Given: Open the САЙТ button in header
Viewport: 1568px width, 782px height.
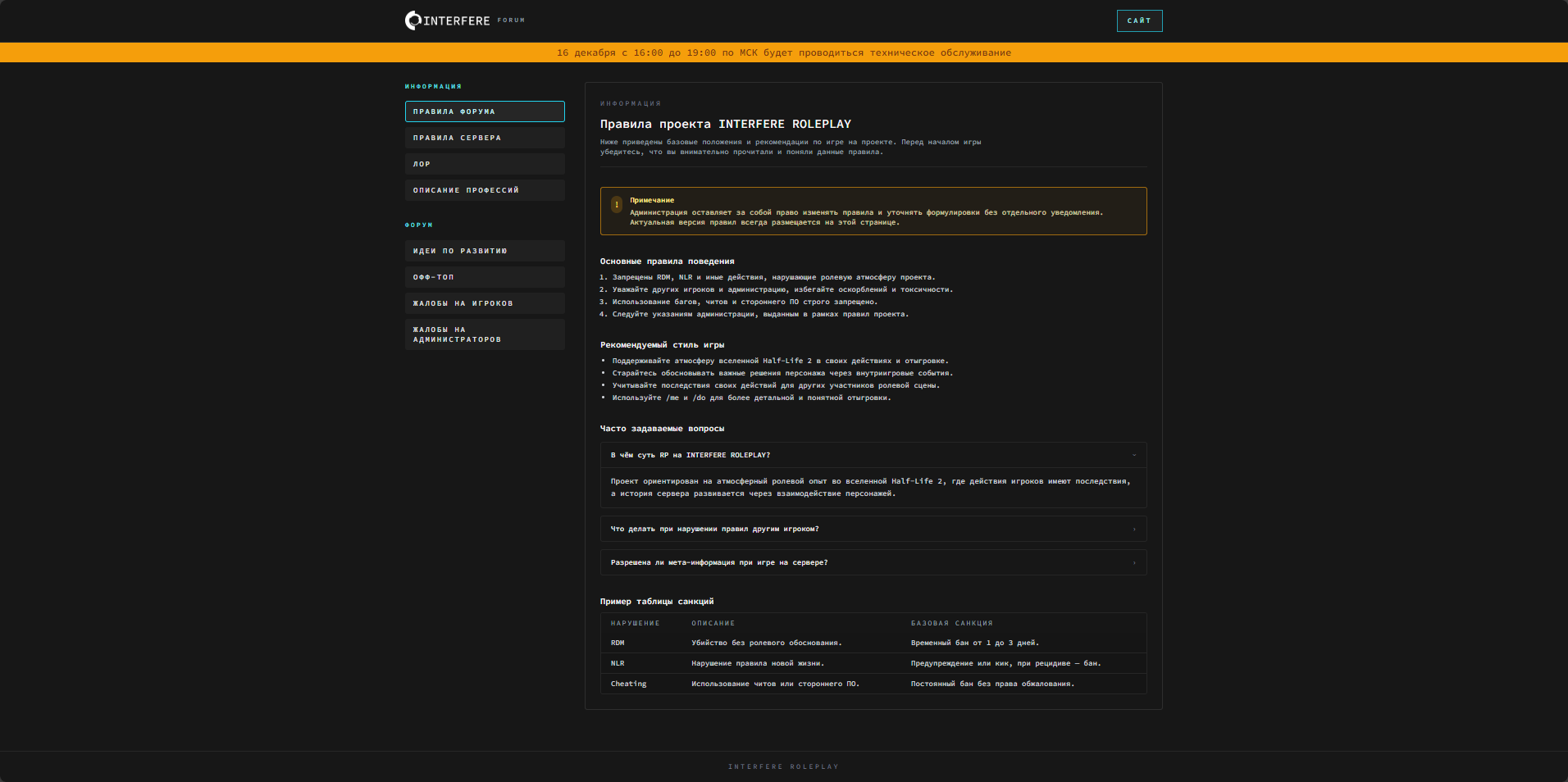Looking at the screenshot, I should pos(1138,20).
